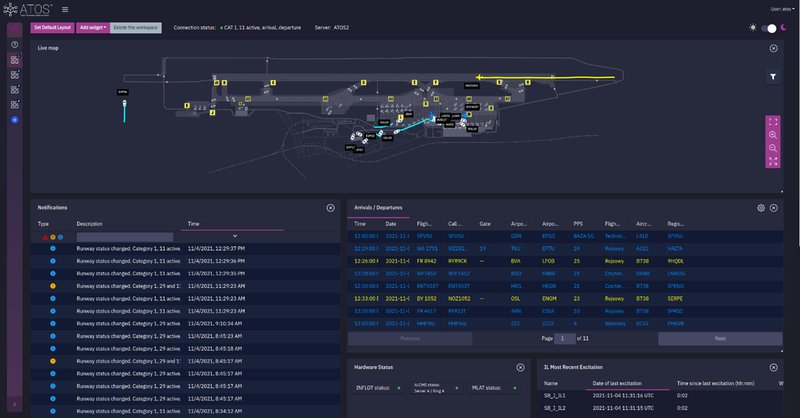Go to the Next arrivals page
Screen dimensions: 800x418
pyautogui.click(x=720, y=338)
